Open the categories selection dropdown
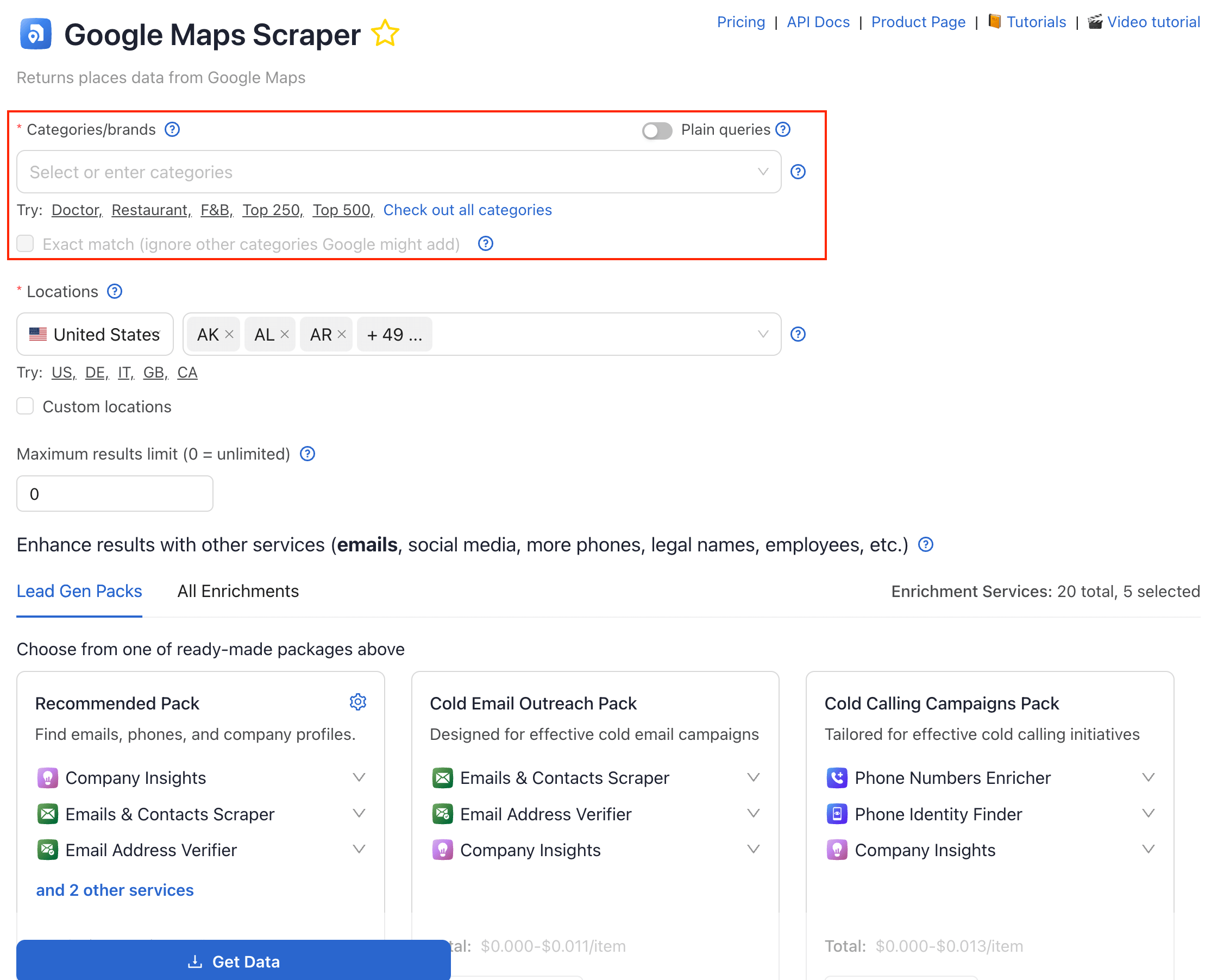Screen dimensions: 1230x980 763,172
